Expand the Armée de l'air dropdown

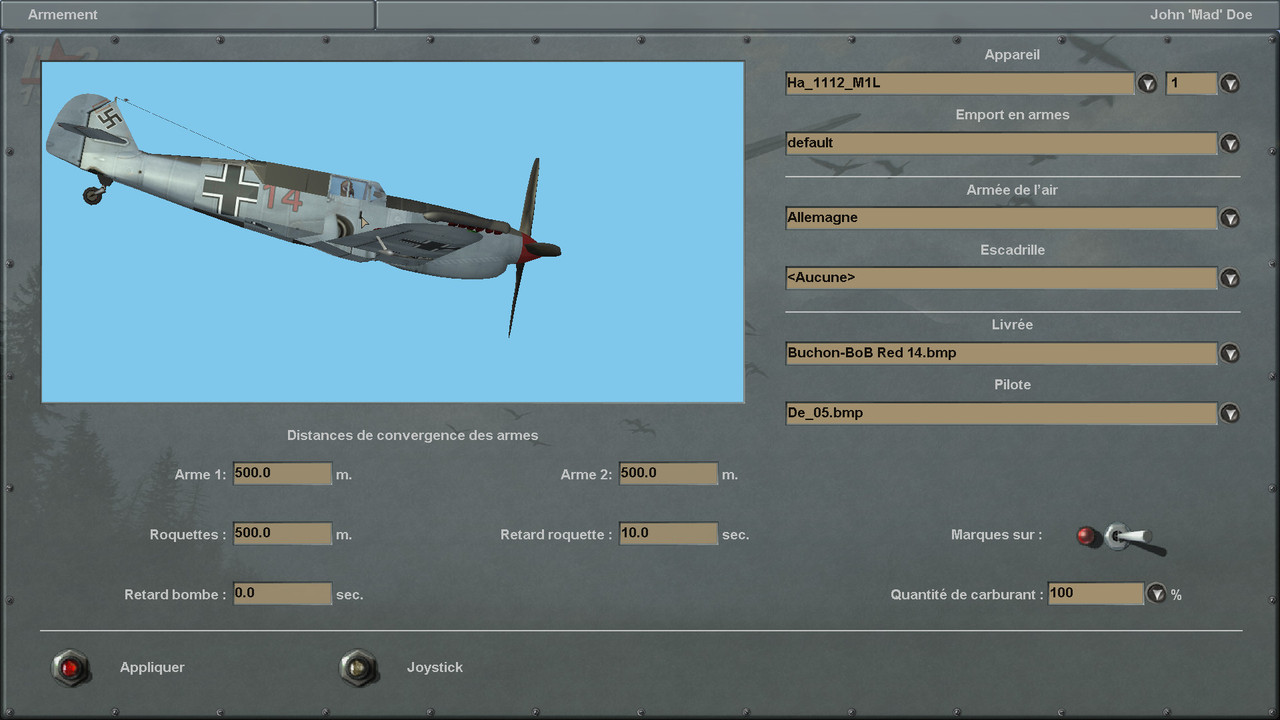pos(1230,218)
